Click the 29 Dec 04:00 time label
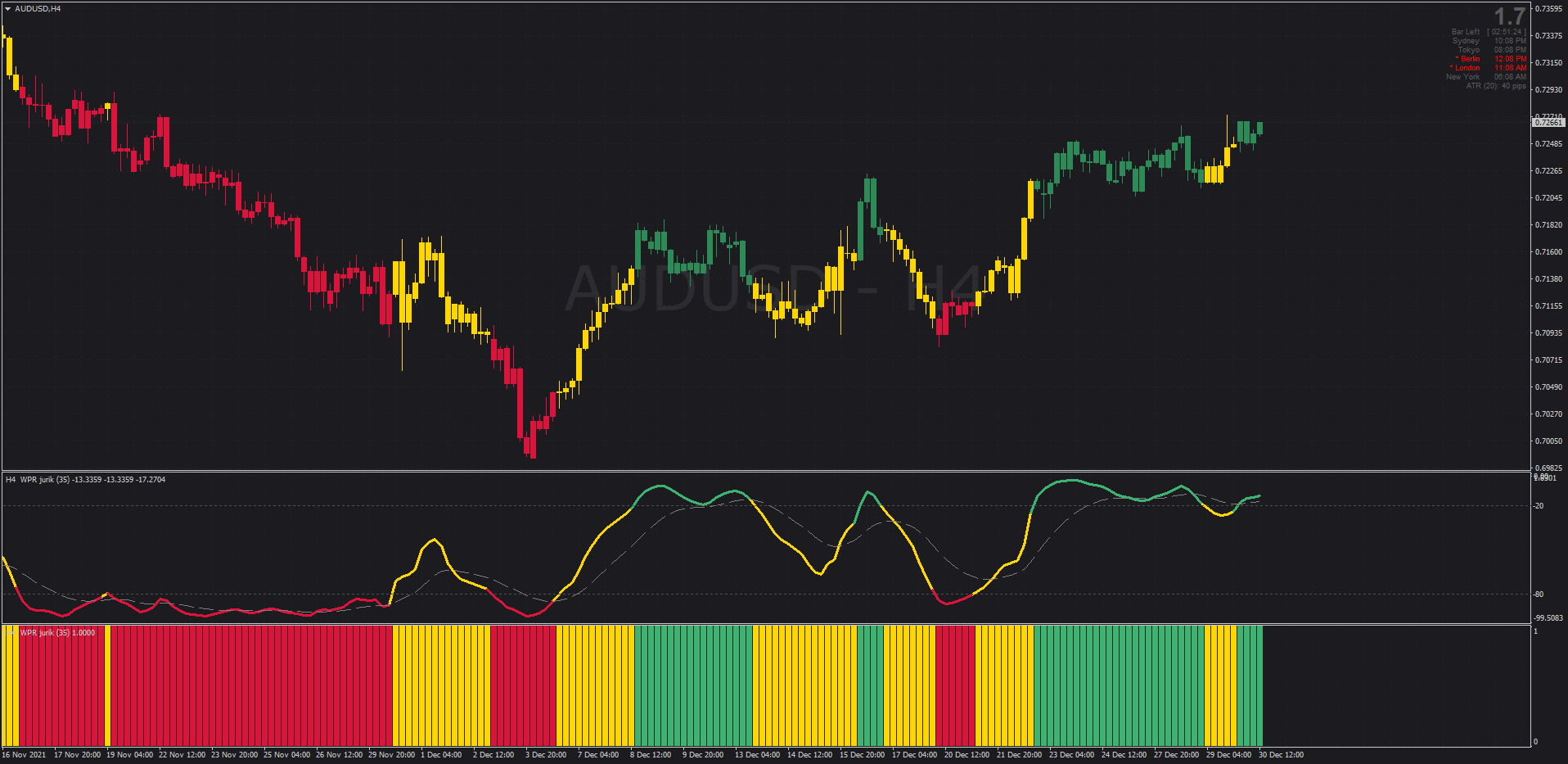Screen dimensions: 1568x764 click(x=1230, y=755)
